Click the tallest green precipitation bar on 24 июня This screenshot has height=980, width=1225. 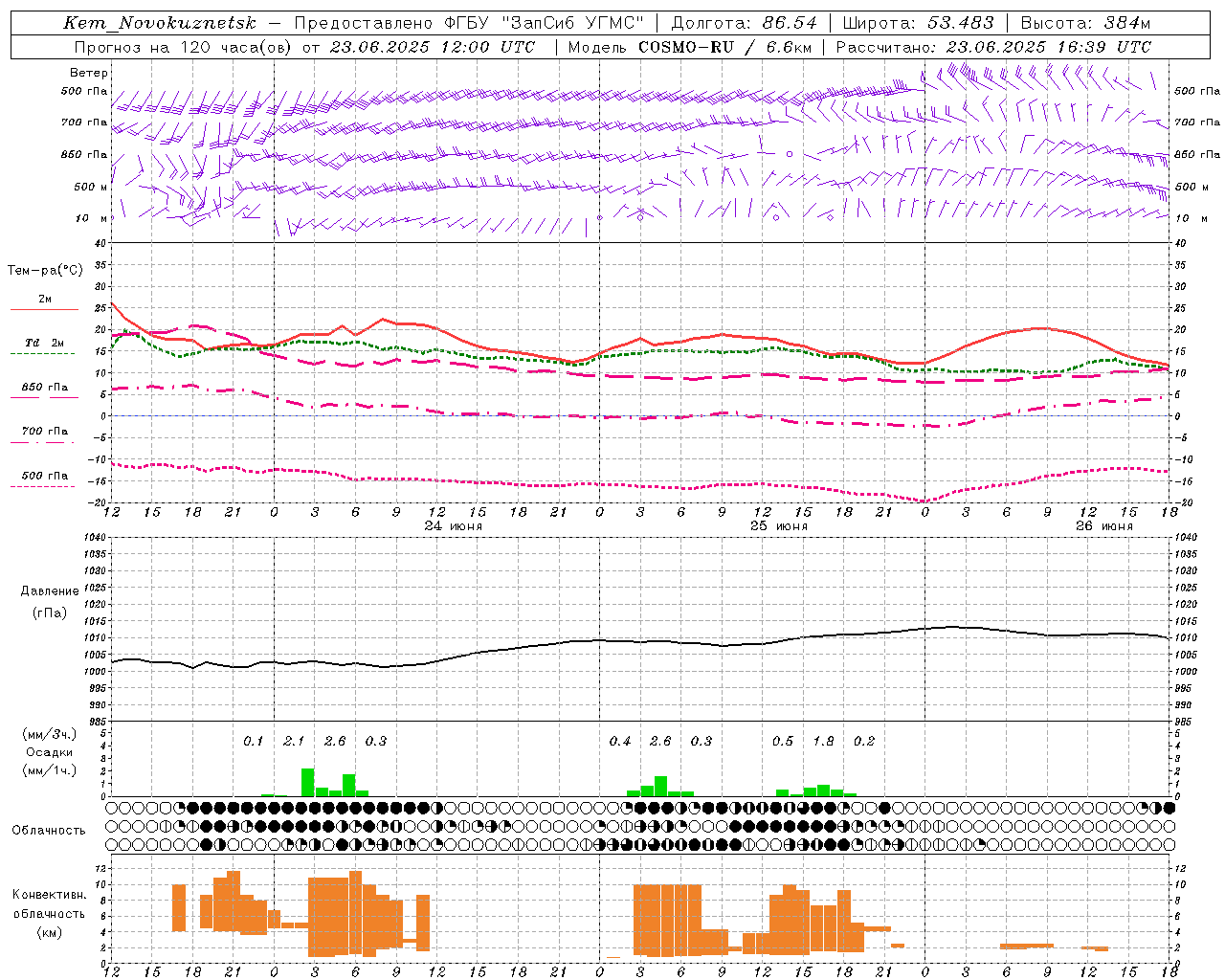[308, 783]
